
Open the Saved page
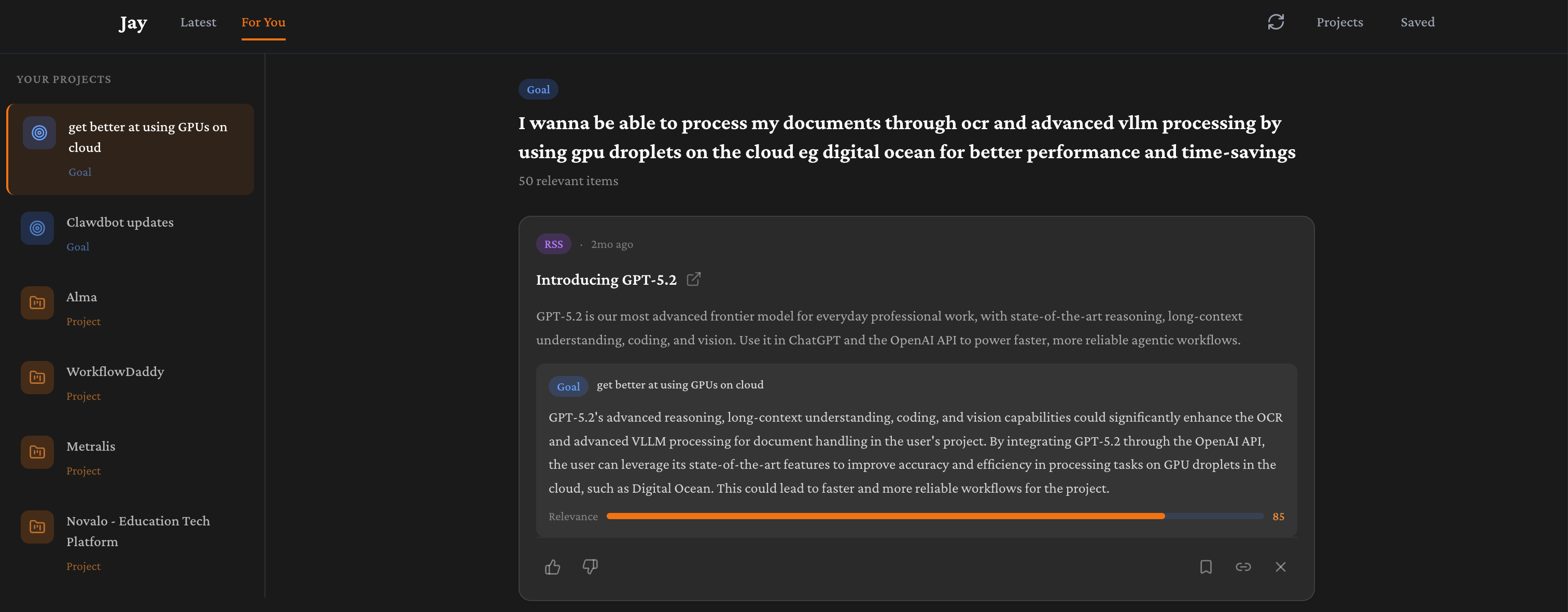1417,22
